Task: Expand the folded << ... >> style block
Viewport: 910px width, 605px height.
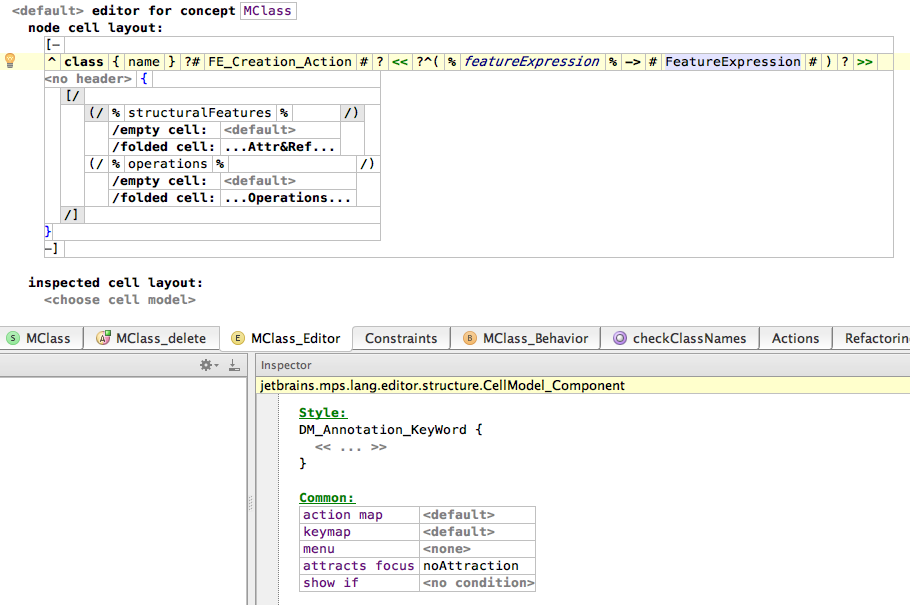Action: (x=350, y=447)
